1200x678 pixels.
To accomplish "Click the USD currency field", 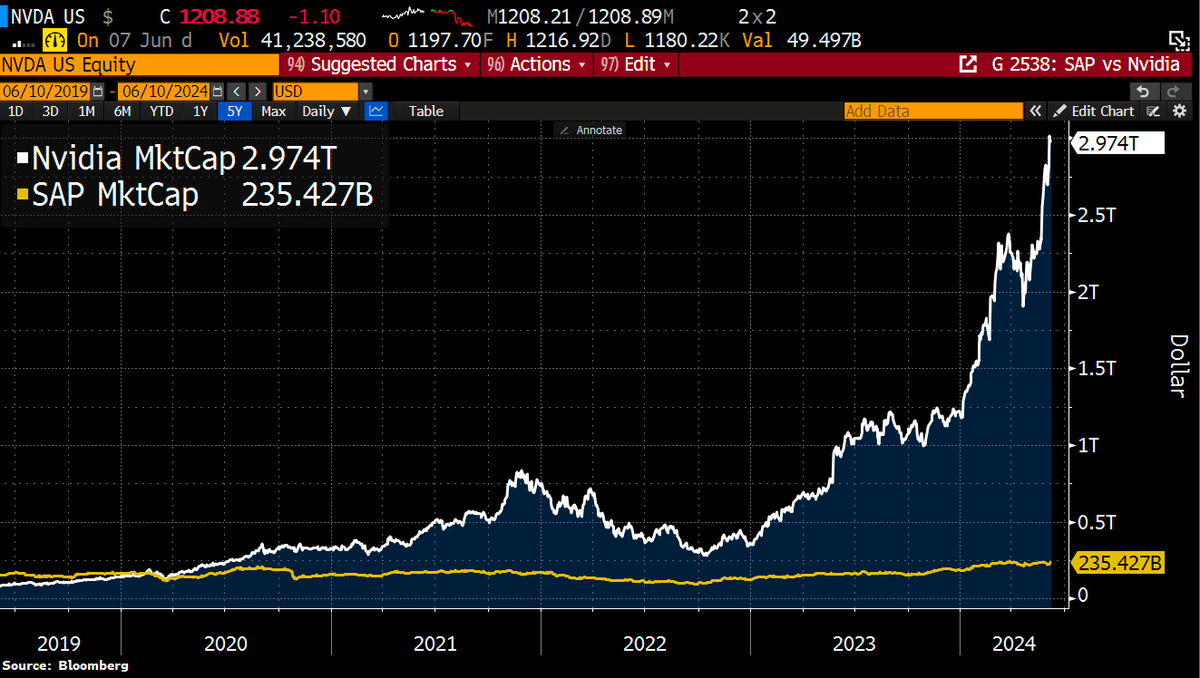I will [x=315, y=91].
